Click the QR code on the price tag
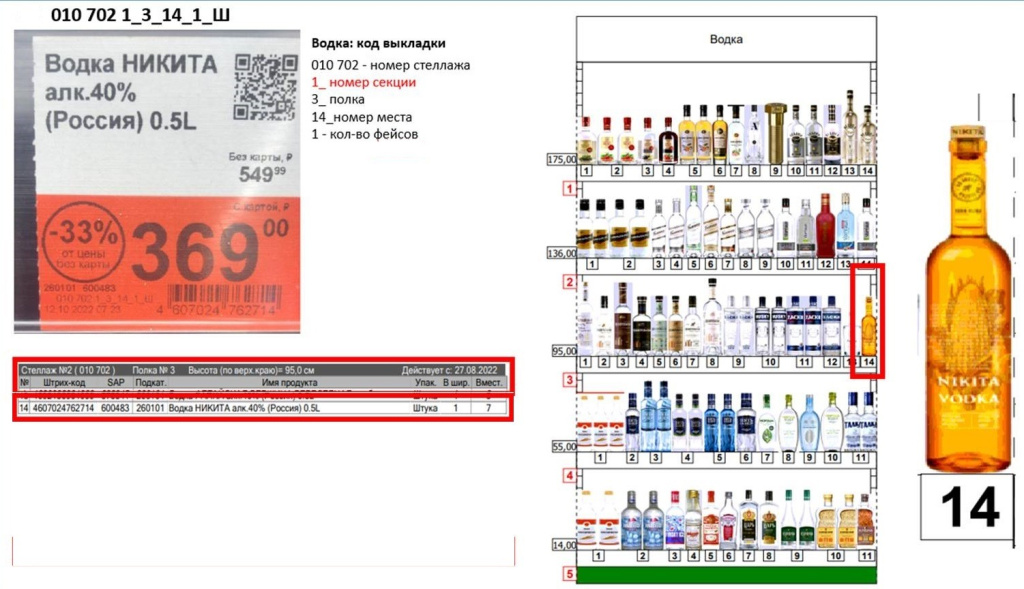 (x=265, y=86)
